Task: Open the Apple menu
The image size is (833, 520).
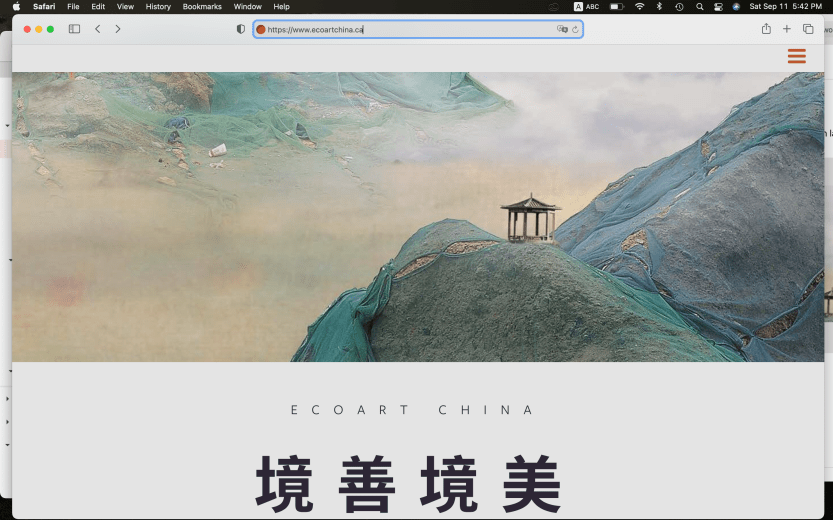Action: [16, 6]
